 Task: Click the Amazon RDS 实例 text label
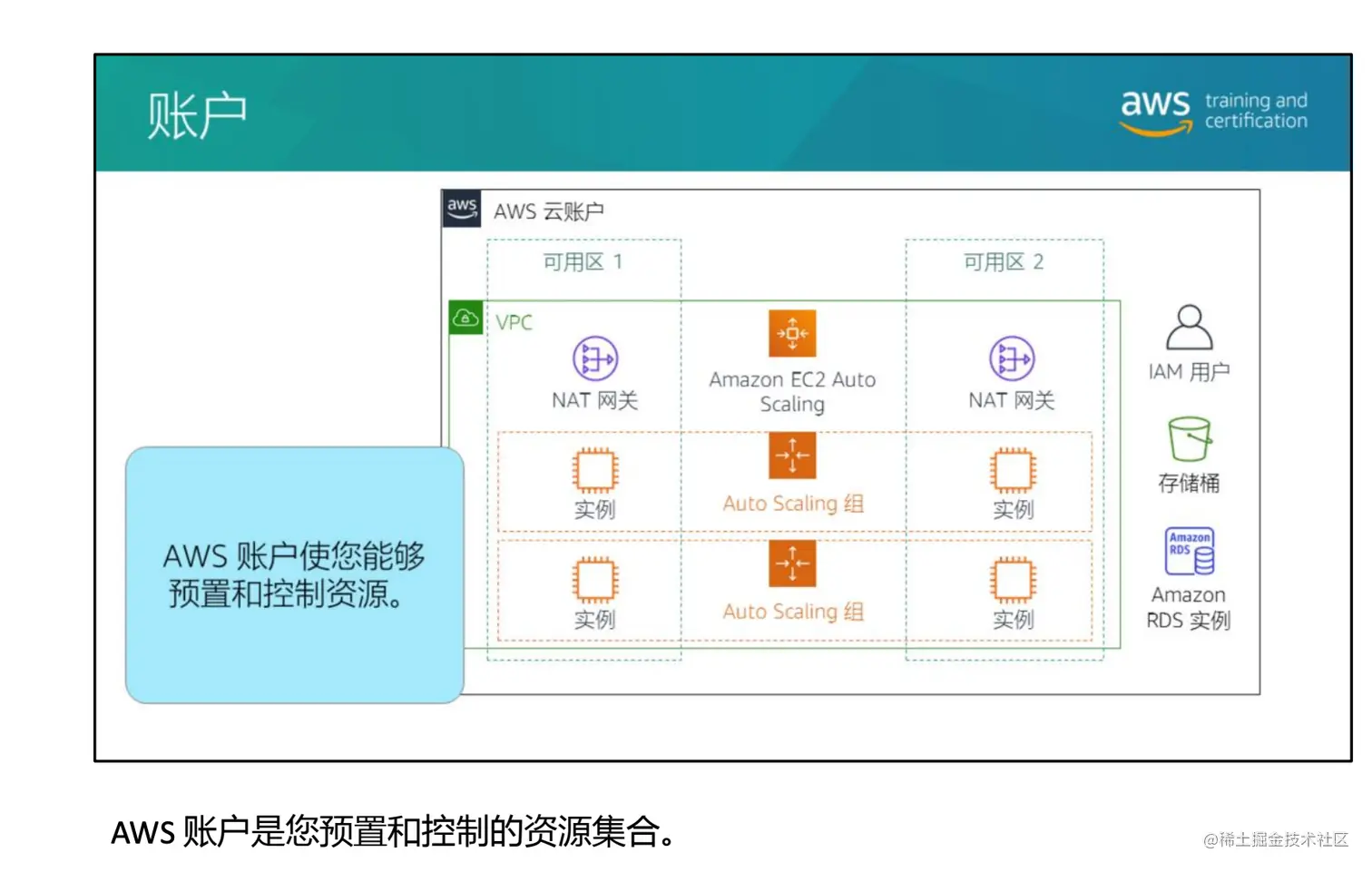[1189, 608]
